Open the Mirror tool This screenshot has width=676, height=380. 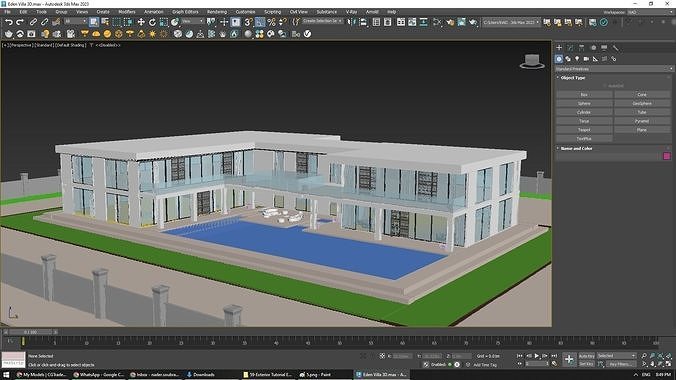click(x=352, y=22)
